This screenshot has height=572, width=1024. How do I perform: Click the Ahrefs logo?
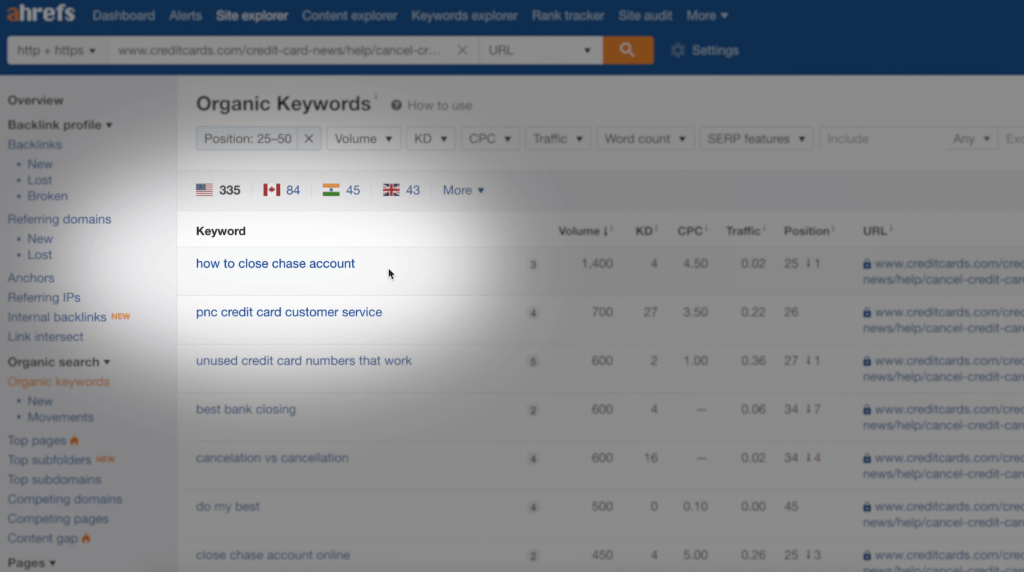pyautogui.click(x=40, y=13)
